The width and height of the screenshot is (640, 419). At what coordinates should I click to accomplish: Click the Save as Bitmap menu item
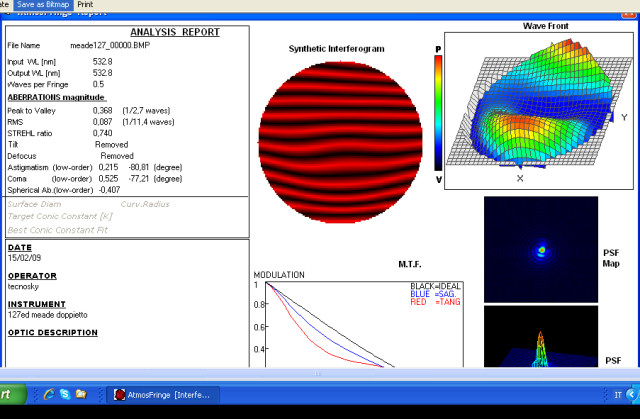(43, 4)
